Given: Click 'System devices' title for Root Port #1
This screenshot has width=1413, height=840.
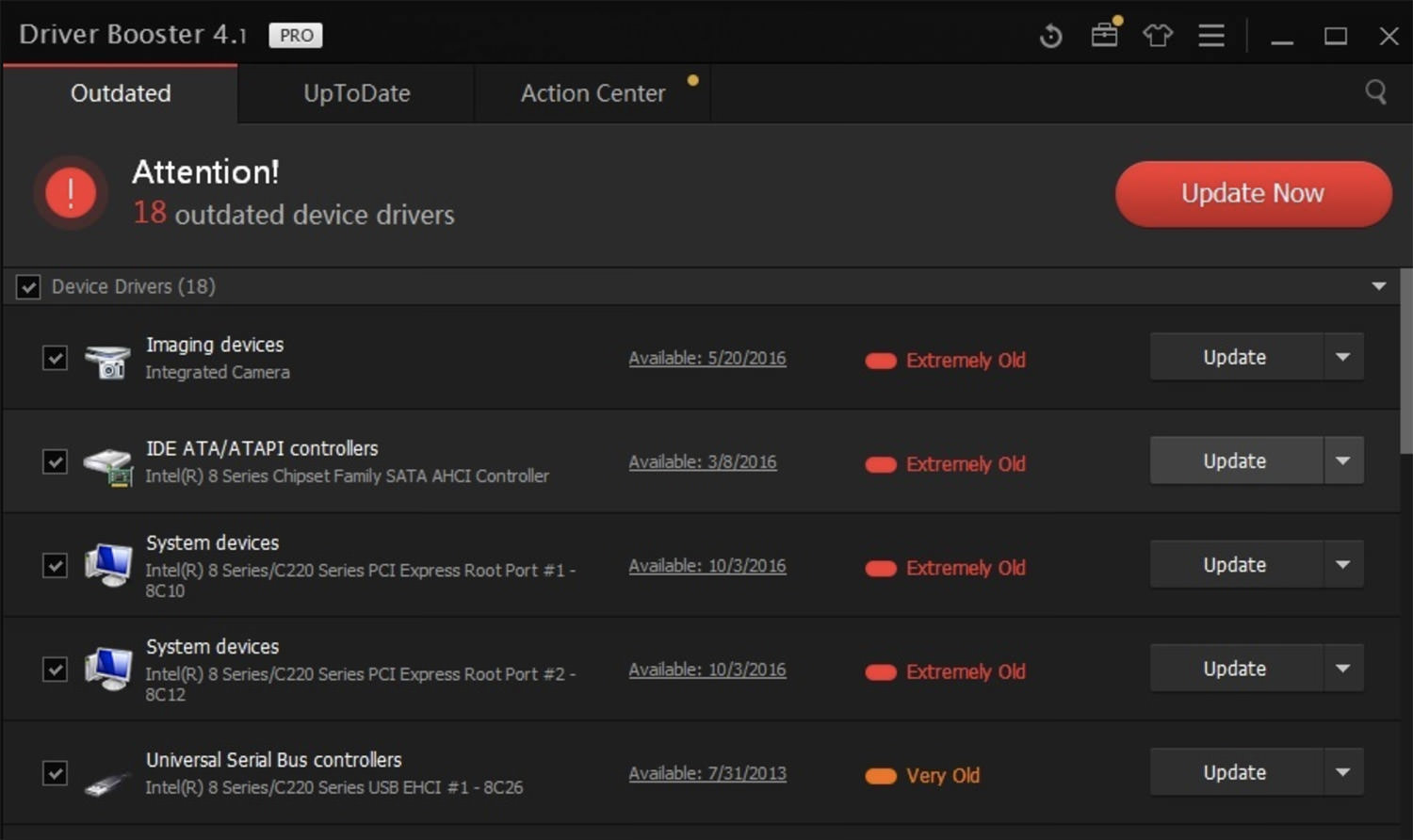Looking at the screenshot, I should (213, 542).
